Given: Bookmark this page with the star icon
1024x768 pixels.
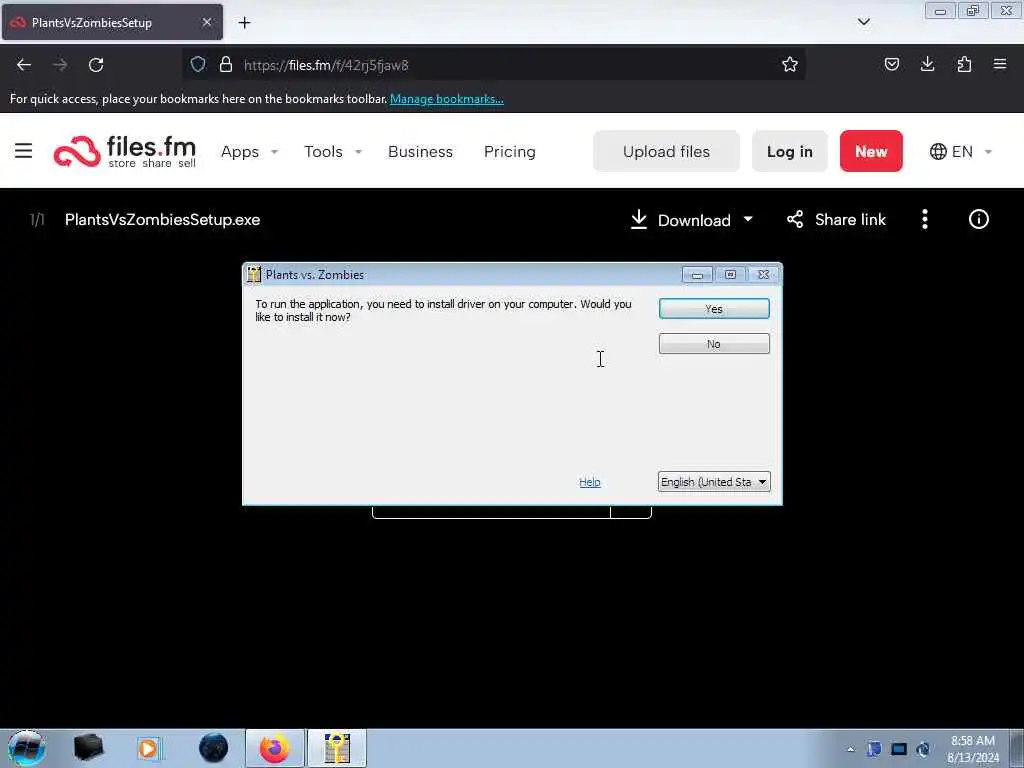Looking at the screenshot, I should tap(790, 64).
